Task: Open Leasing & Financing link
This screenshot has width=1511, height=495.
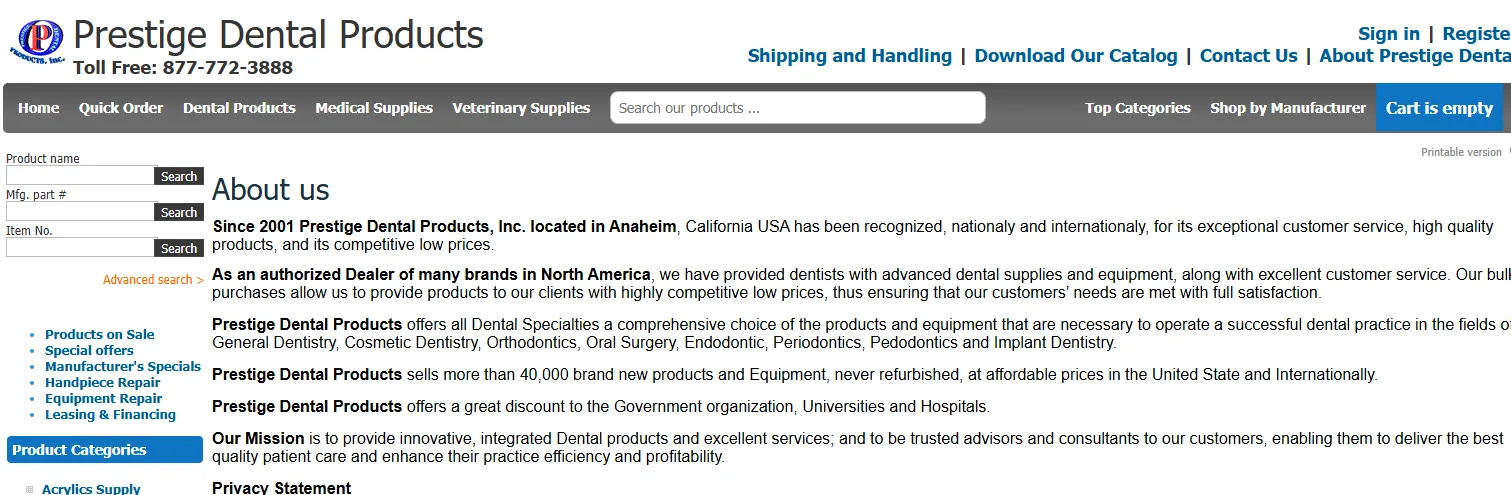Action: (x=110, y=414)
